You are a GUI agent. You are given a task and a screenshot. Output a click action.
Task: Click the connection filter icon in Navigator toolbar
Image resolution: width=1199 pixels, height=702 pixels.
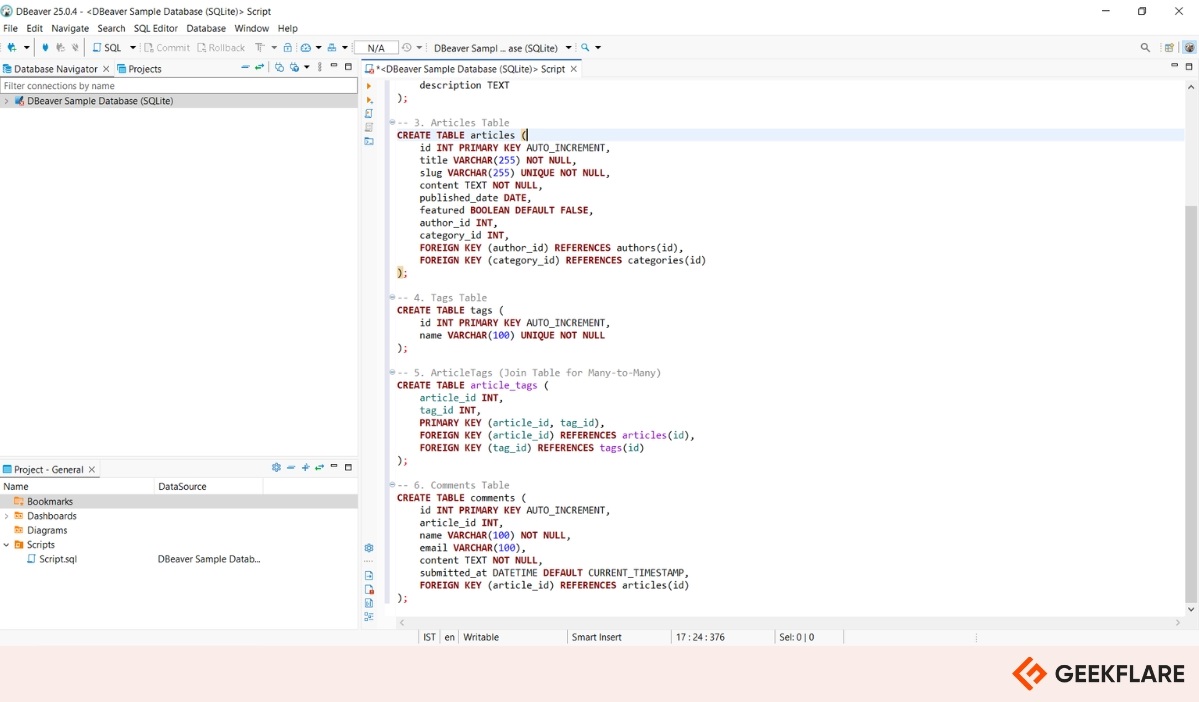(294, 67)
